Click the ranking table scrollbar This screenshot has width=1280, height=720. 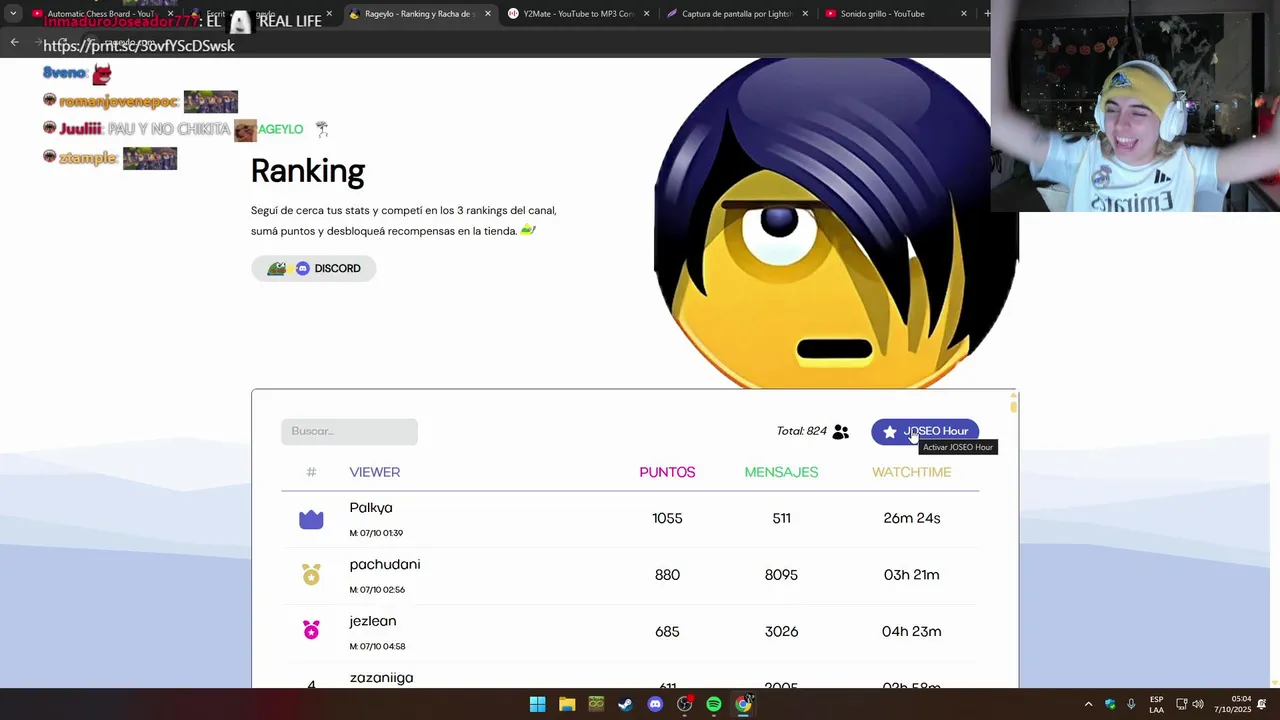tap(1013, 405)
